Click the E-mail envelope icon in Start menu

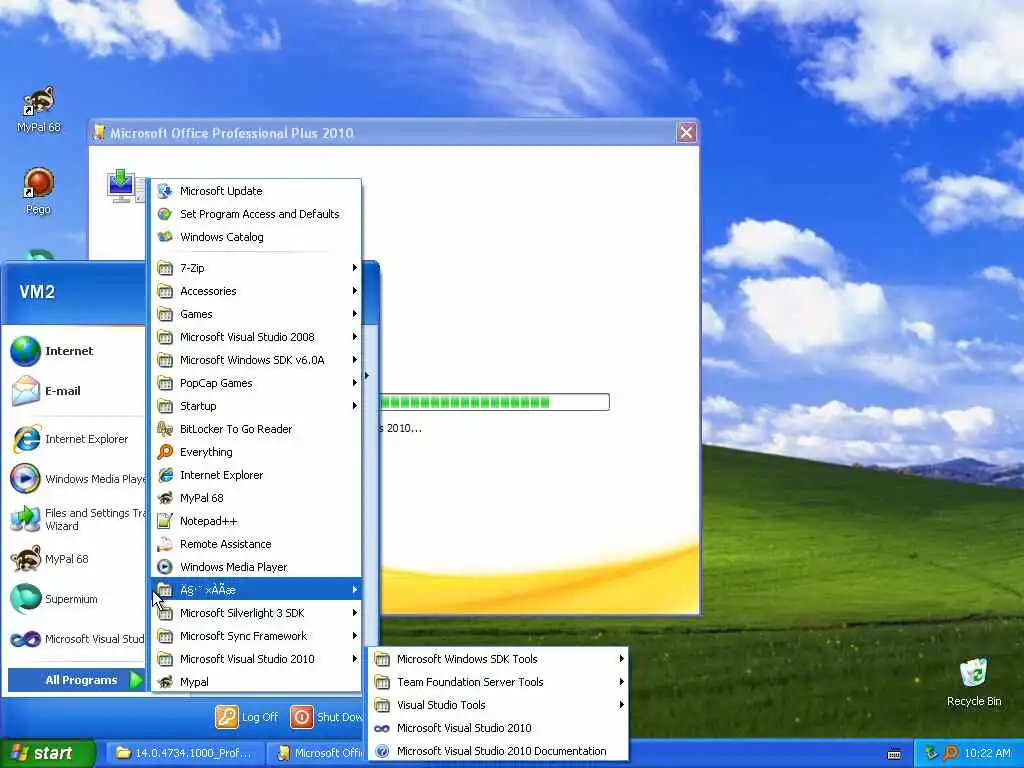click(25, 391)
